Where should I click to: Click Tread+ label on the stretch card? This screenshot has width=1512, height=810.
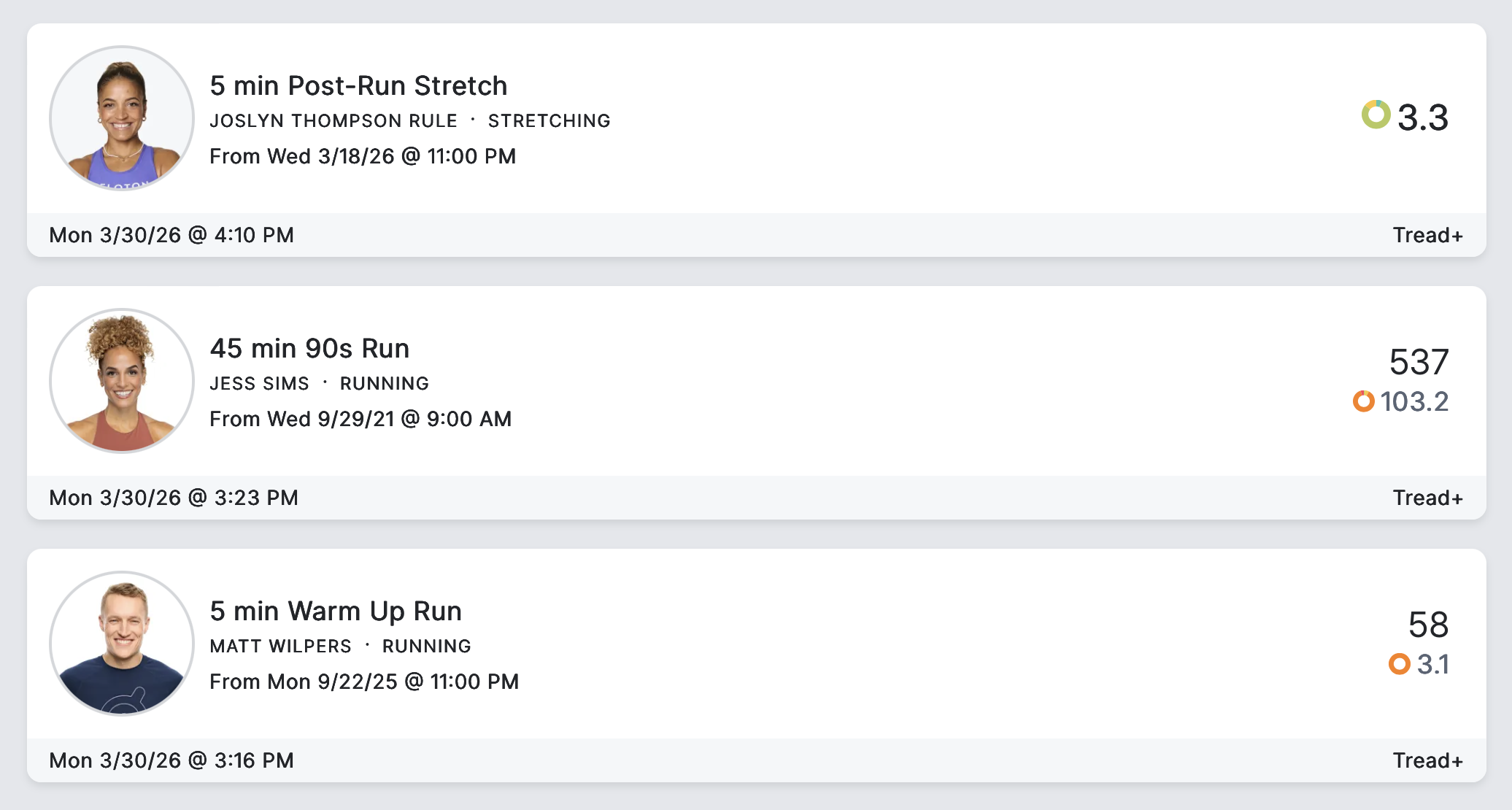click(x=1427, y=235)
